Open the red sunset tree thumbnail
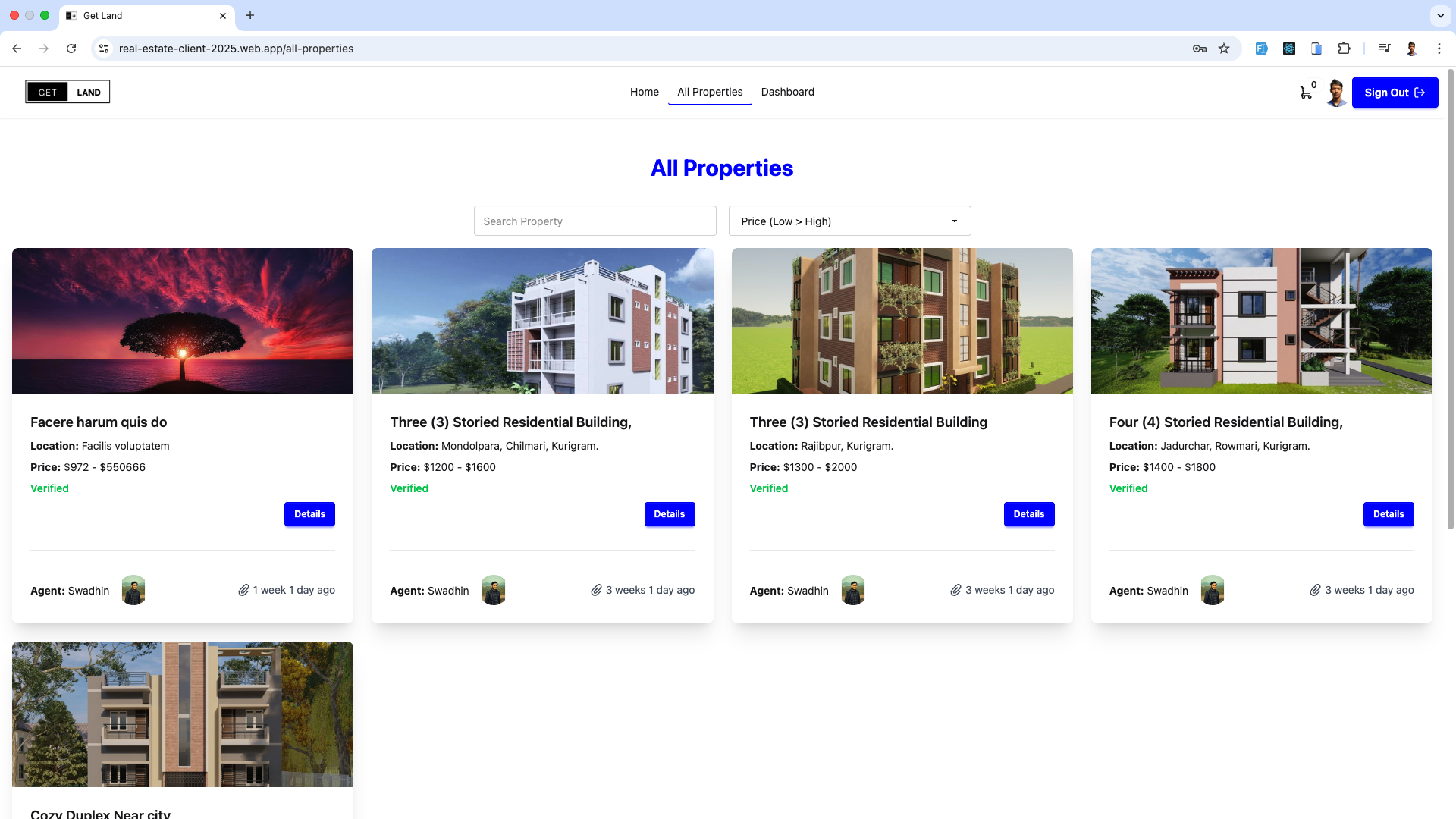This screenshot has height=819, width=1456. tap(183, 321)
